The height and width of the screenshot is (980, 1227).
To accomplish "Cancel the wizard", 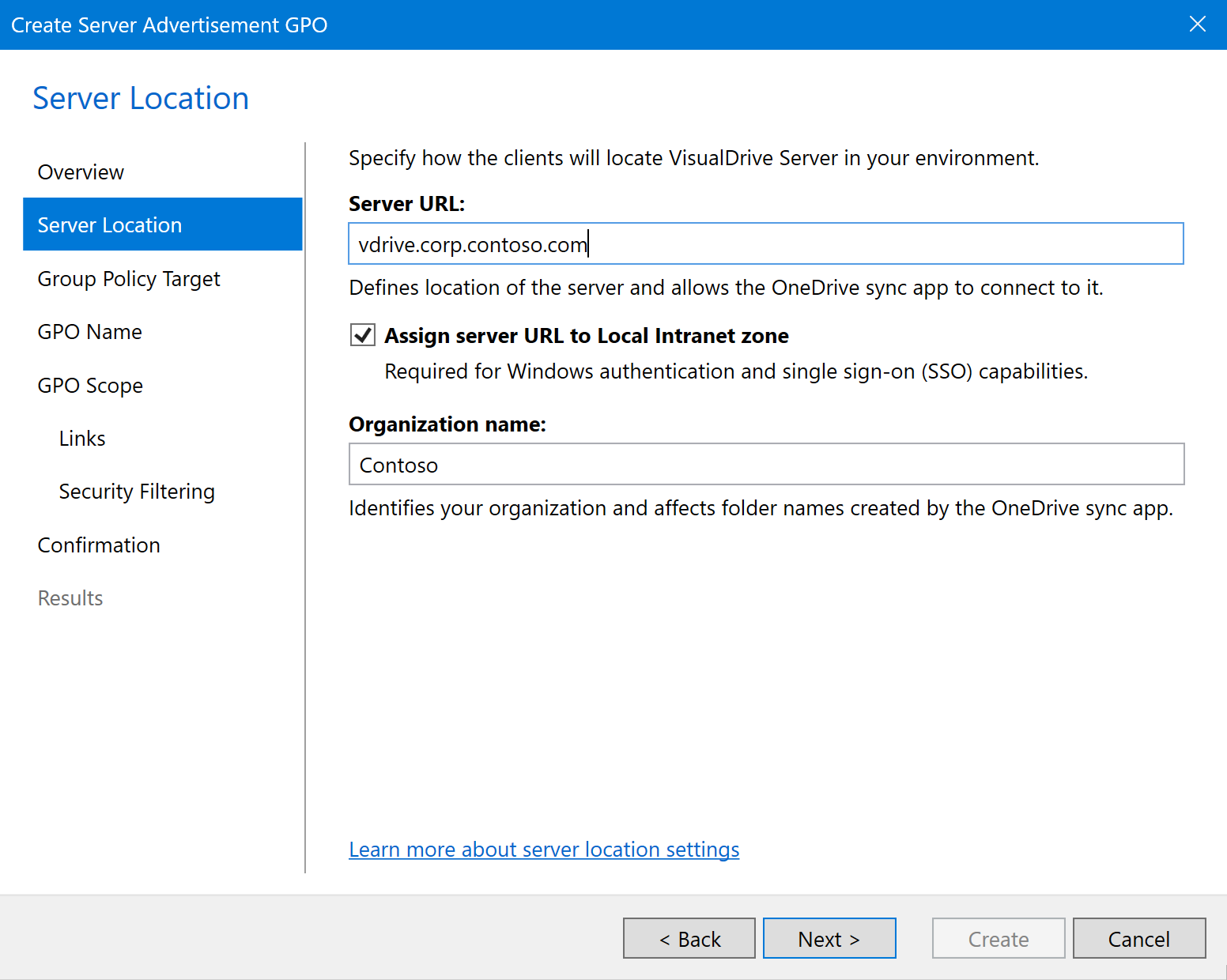I will (x=1138, y=938).
